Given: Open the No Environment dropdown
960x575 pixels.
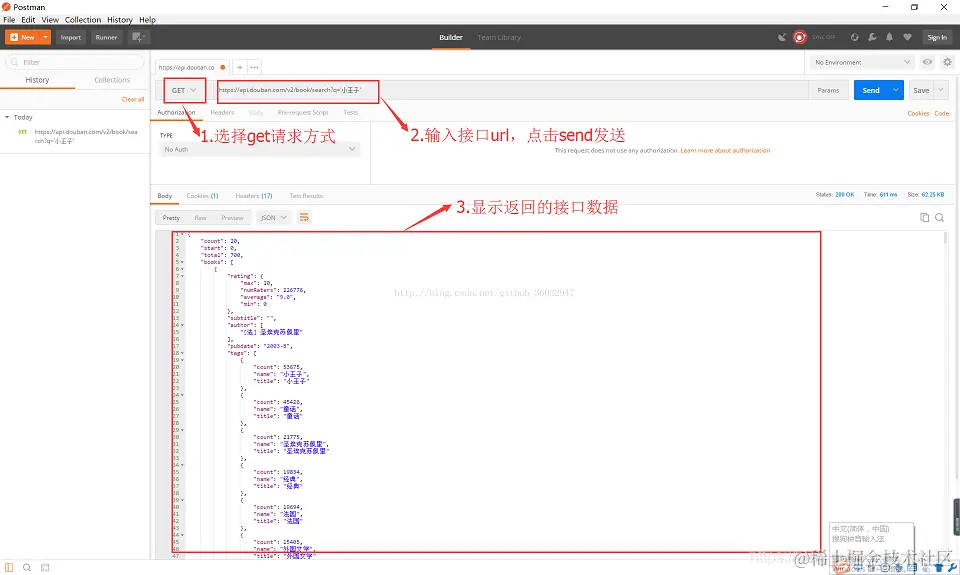Looking at the screenshot, I should pos(862,62).
